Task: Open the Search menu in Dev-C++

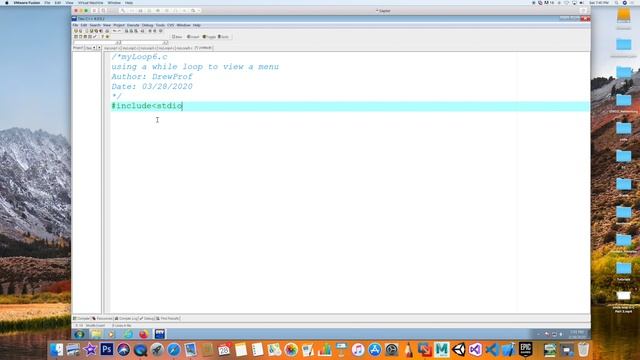Action: pos(95,25)
